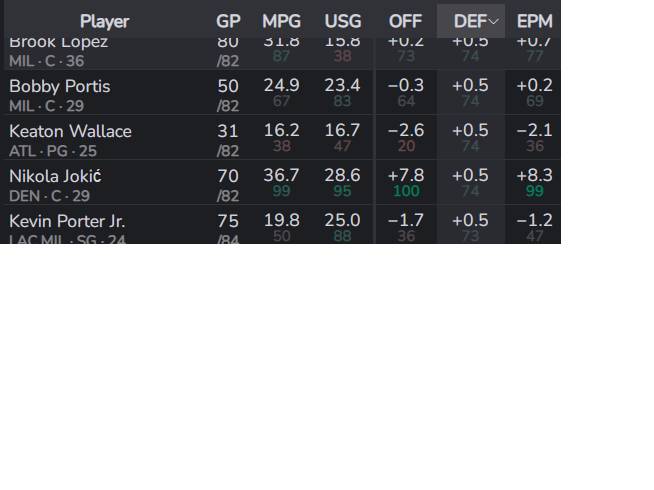Click Keaton Wallace 31 games played cell
This screenshot has width=654, height=490.
tap(228, 131)
